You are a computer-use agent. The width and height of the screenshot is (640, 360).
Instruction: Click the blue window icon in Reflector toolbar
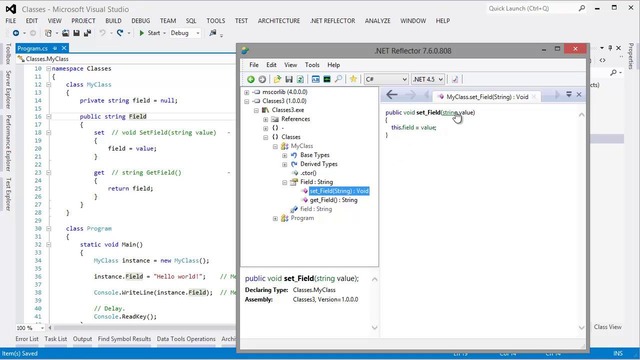[x=316, y=79]
